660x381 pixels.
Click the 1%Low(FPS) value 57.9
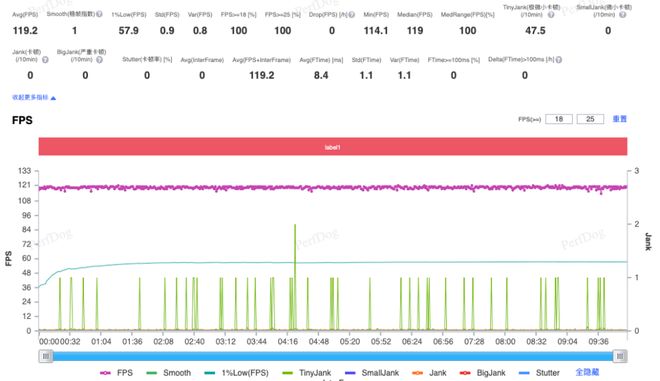click(129, 31)
